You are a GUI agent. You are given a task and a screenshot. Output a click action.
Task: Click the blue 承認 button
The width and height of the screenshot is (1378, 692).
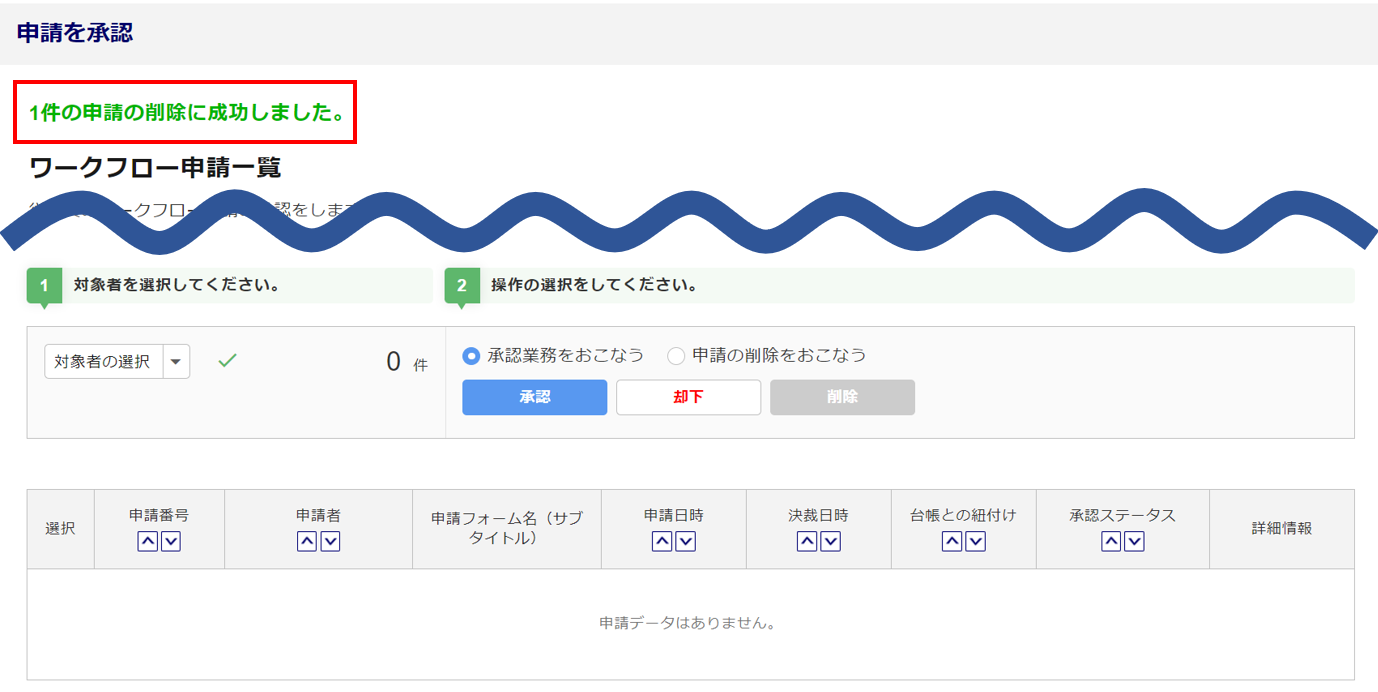tap(534, 397)
